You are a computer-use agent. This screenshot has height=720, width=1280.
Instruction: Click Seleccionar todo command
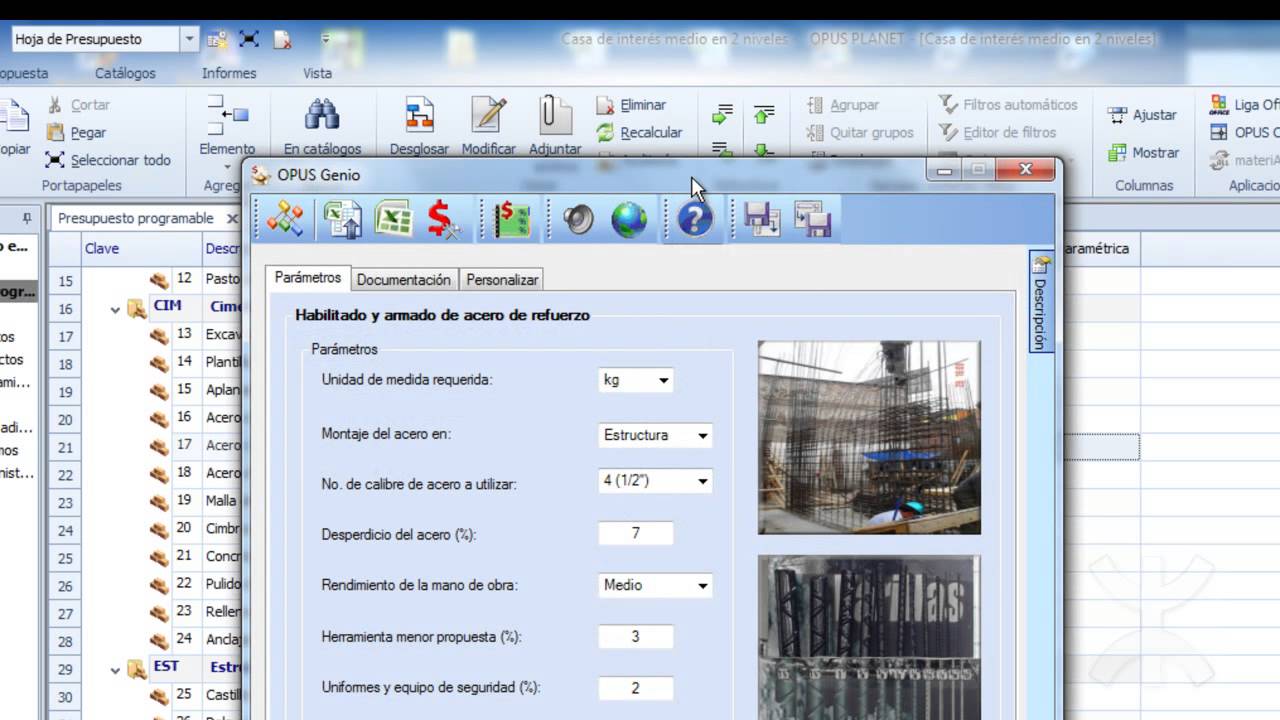[108, 160]
